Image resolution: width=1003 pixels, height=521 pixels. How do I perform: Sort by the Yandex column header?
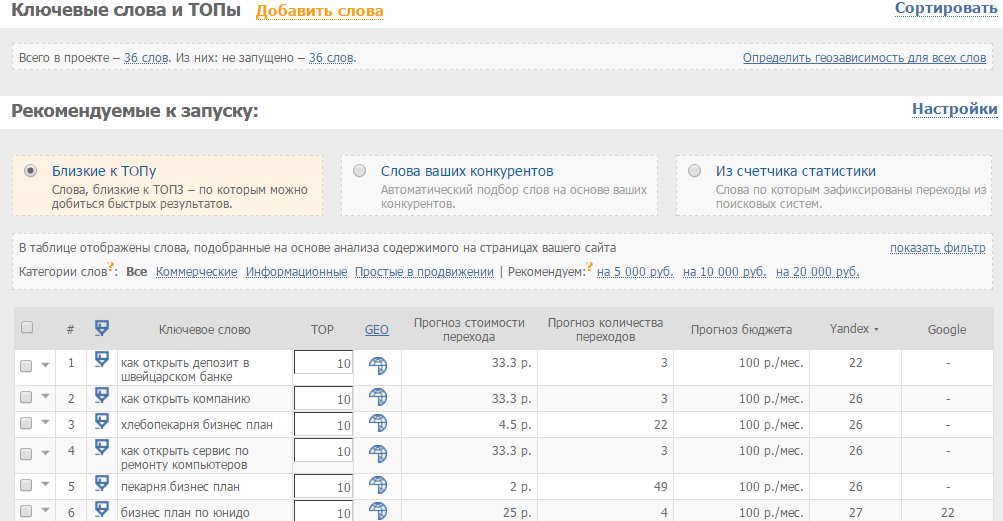click(853, 329)
